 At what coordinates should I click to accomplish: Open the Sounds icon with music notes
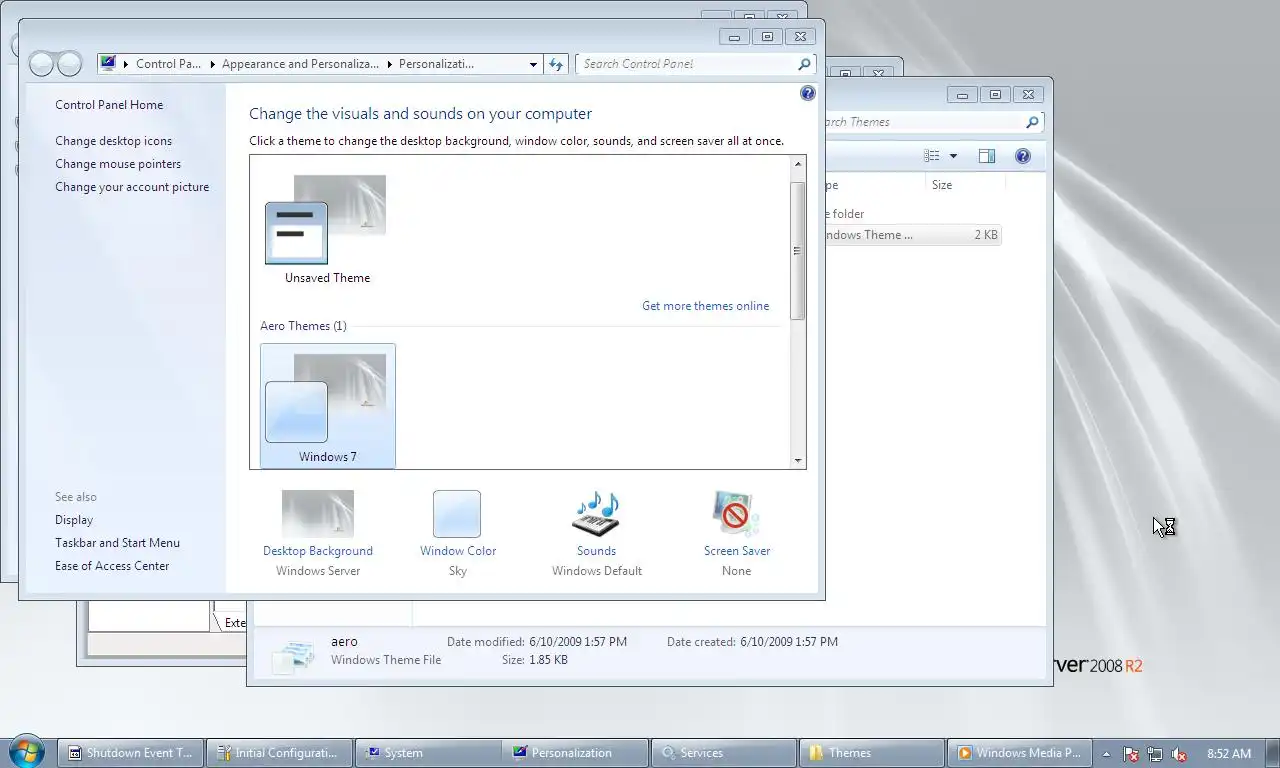[596, 514]
